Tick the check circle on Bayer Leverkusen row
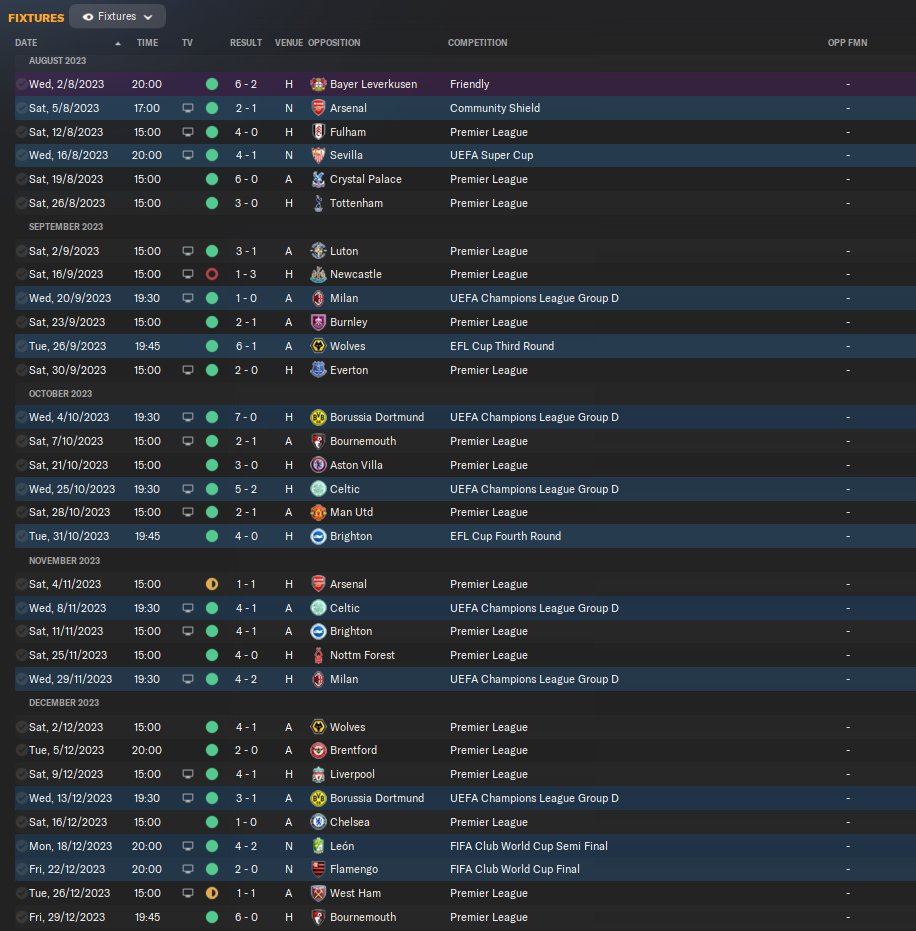Image resolution: width=916 pixels, height=931 pixels. pos(21,84)
